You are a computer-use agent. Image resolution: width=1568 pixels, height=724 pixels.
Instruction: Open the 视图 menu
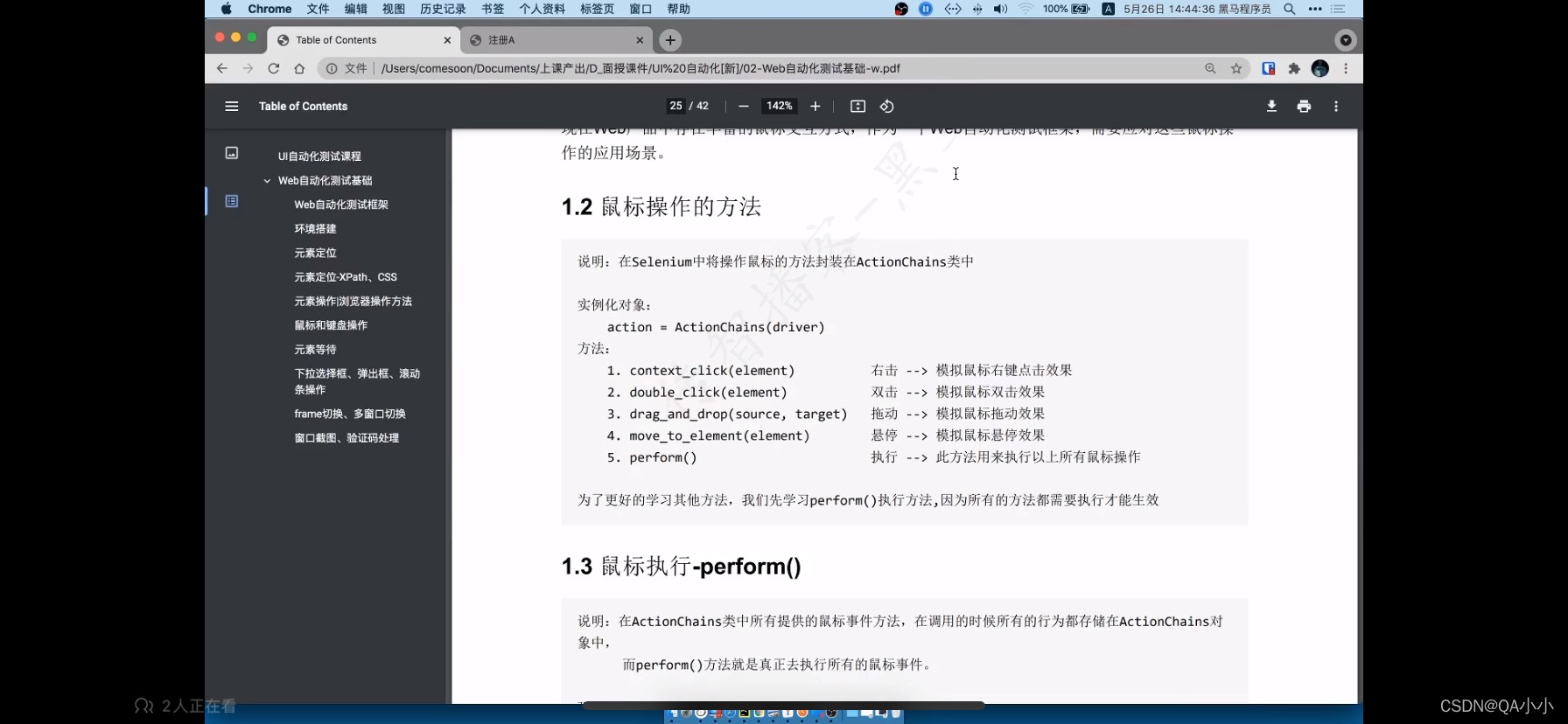click(x=394, y=9)
